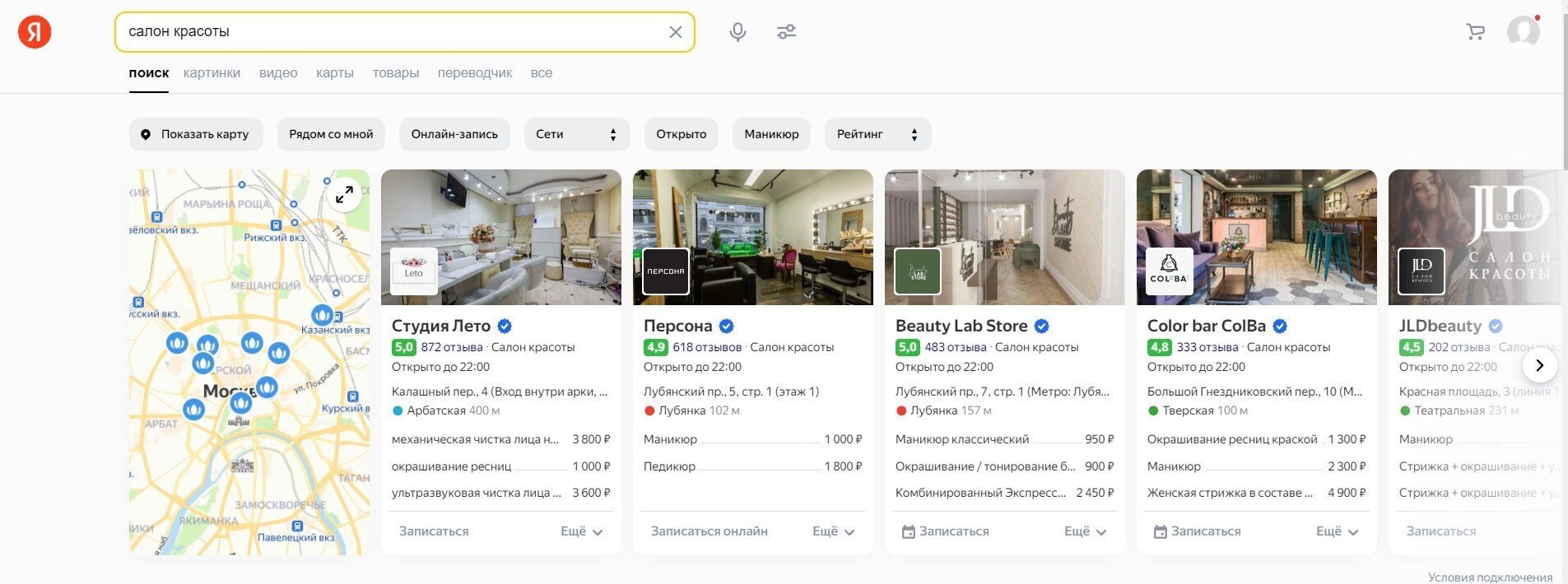Switch to the видео tab
The height and width of the screenshot is (584, 1568).
[278, 73]
